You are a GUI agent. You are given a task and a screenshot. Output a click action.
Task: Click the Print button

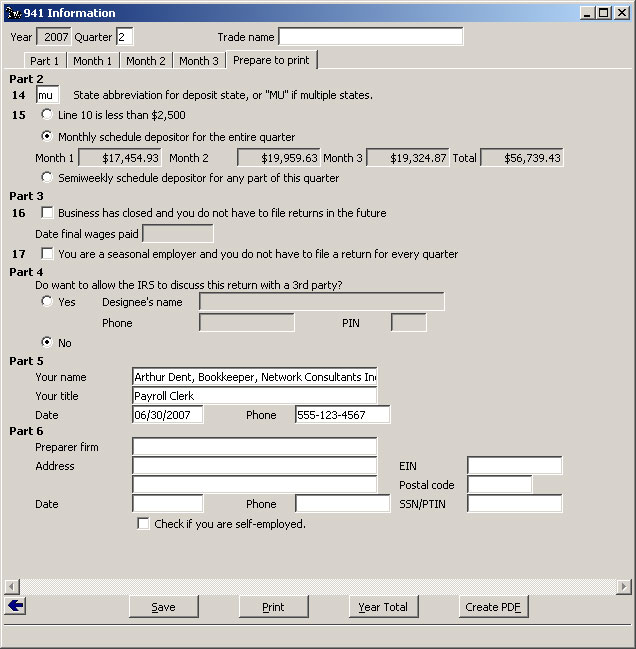(273, 607)
